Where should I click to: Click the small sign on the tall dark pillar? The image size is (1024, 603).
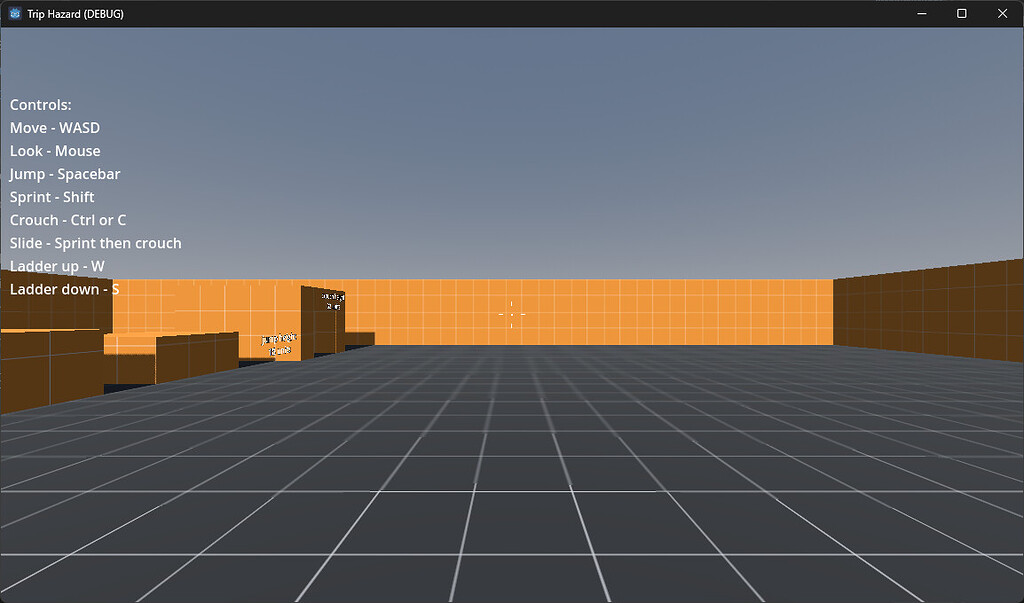click(333, 301)
